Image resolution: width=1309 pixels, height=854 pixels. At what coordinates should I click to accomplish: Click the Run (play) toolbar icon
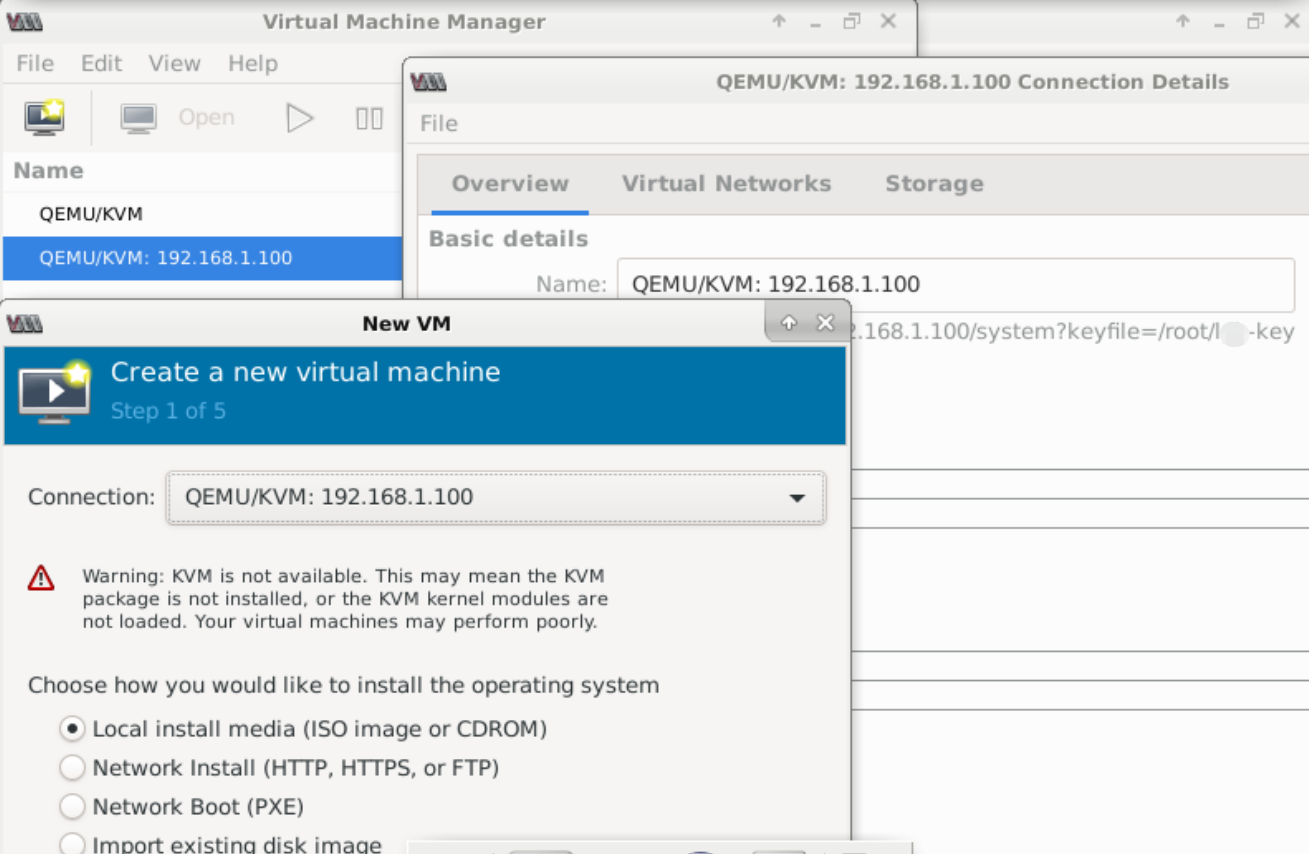click(x=300, y=118)
